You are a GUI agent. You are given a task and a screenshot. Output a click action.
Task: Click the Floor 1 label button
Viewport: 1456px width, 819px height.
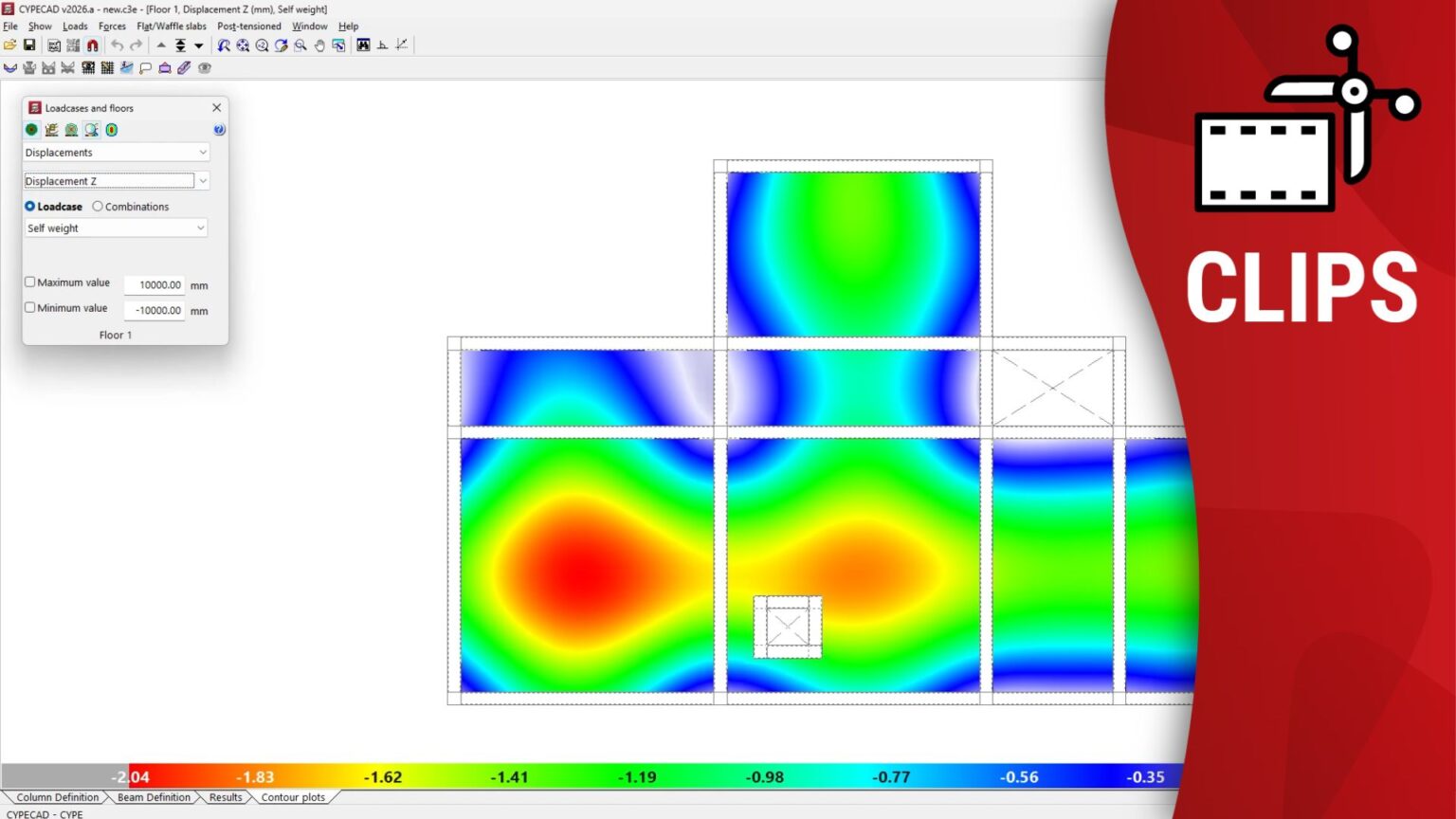click(x=115, y=335)
